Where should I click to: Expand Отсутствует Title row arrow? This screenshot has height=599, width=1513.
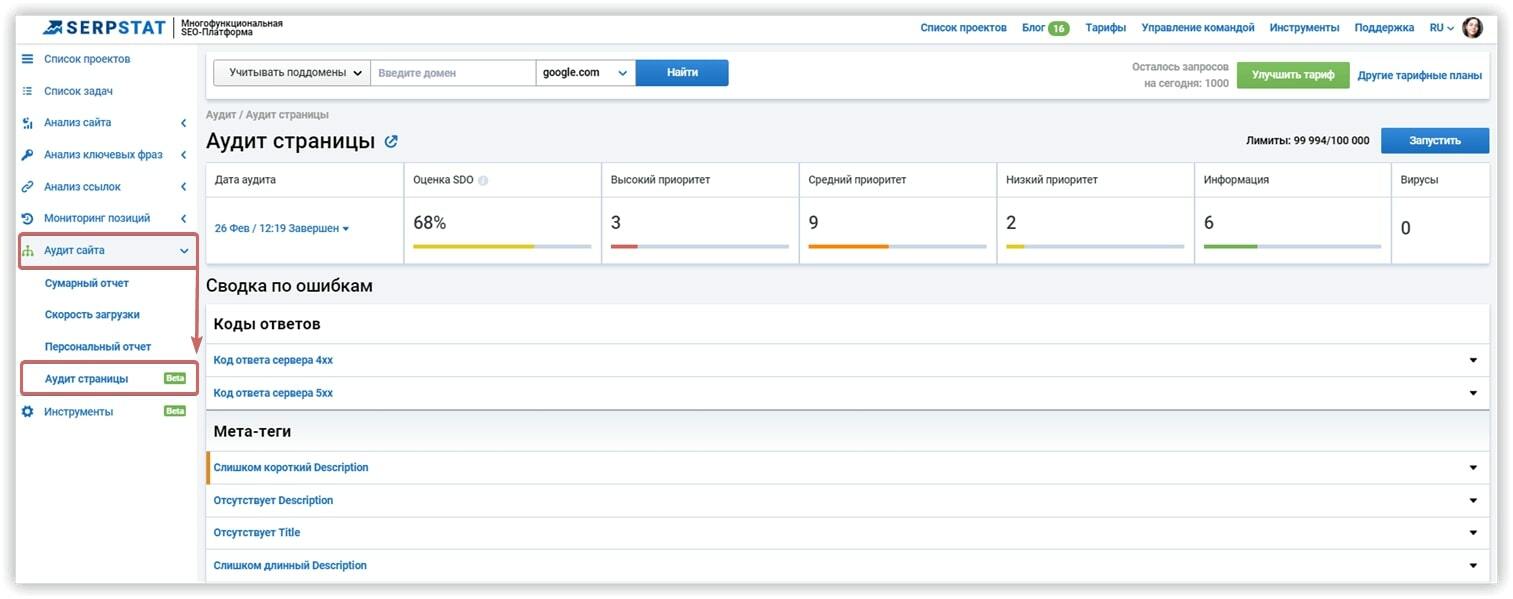tap(1473, 533)
